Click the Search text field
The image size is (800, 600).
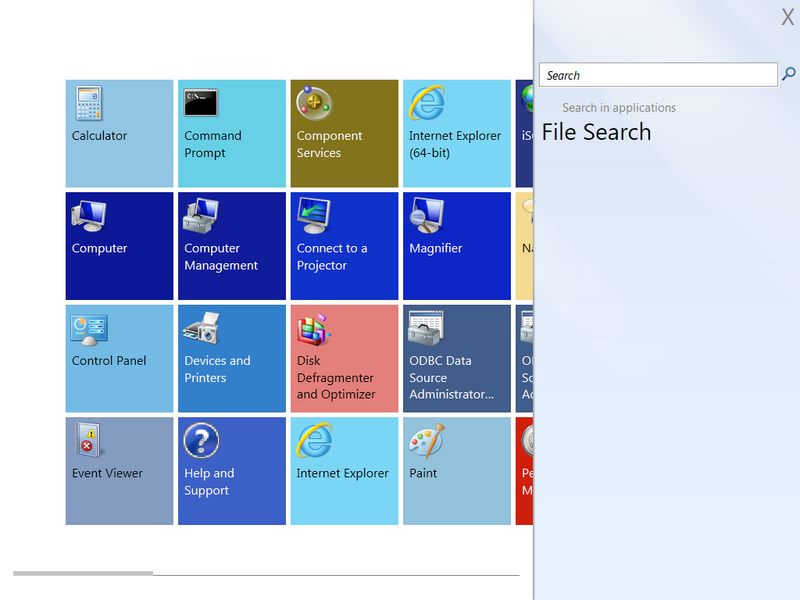click(658, 75)
